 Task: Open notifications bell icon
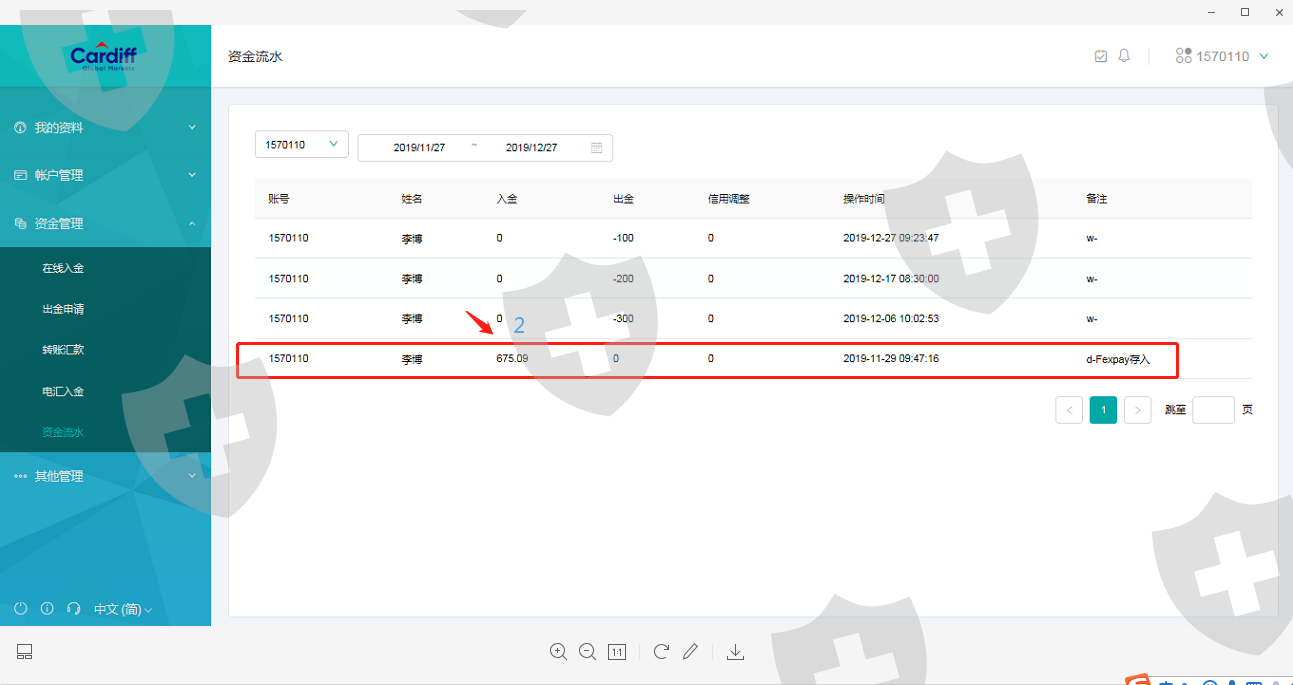[x=1124, y=56]
